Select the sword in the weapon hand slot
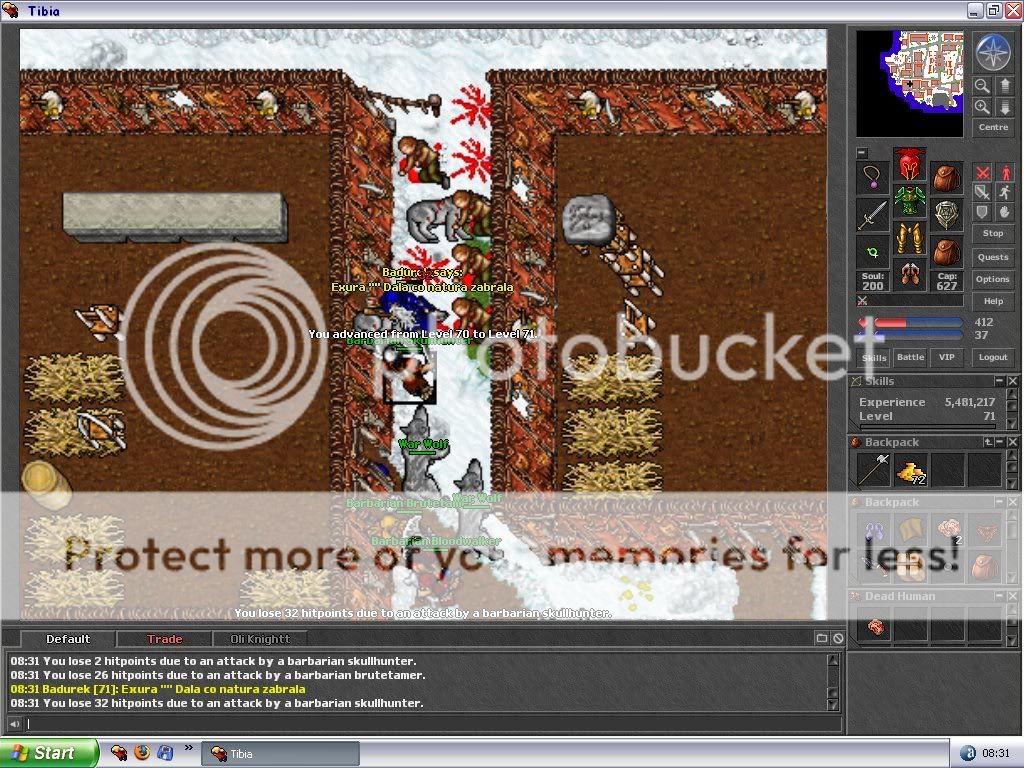The height and width of the screenshot is (768, 1024). point(873,215)
